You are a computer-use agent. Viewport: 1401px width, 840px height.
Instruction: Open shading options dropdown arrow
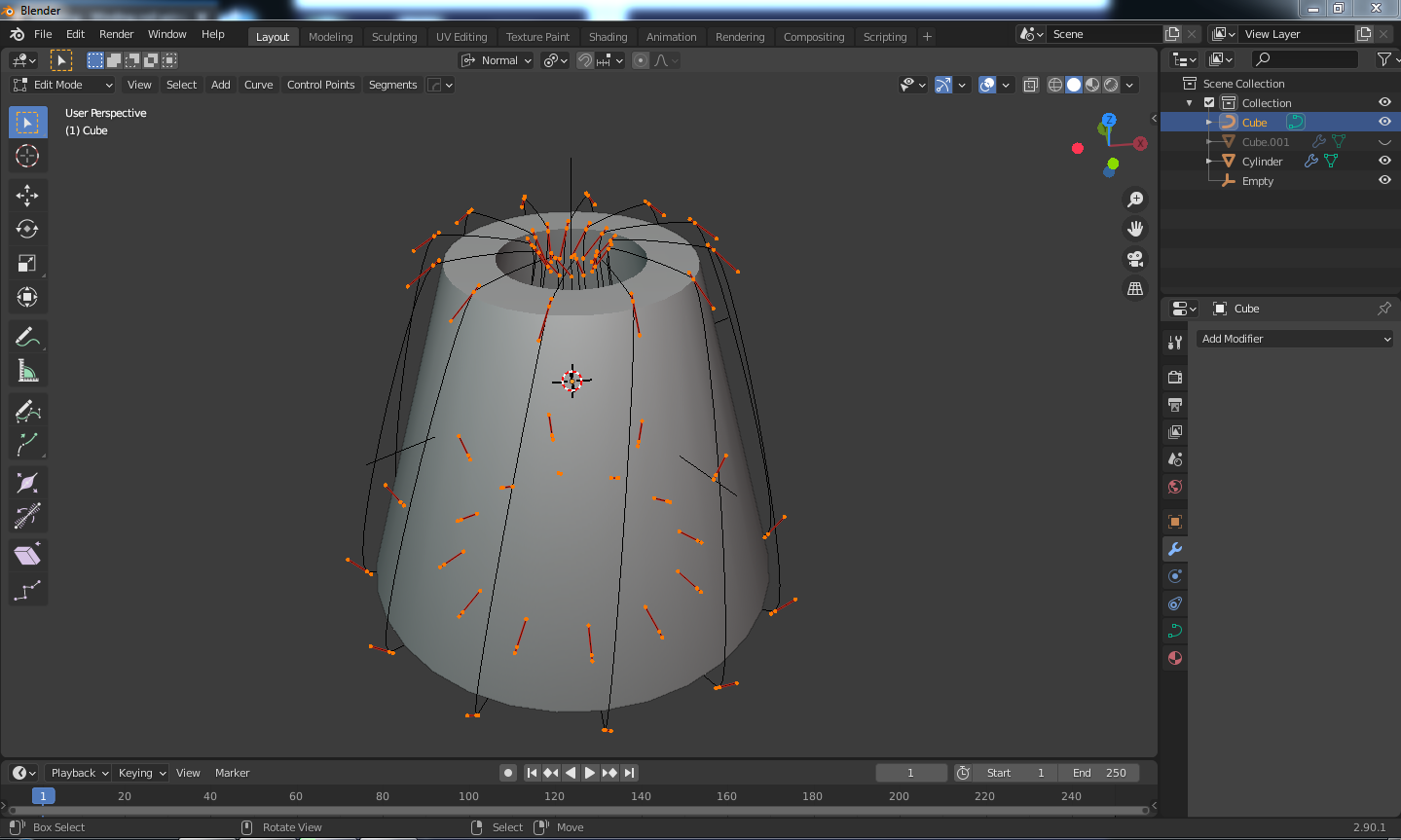(1129, 85)
